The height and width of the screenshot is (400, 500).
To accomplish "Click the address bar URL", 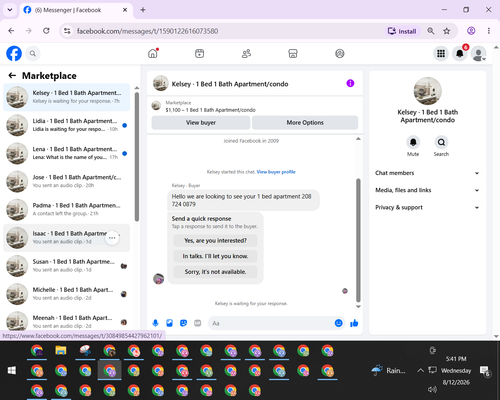I will (147, 31).
